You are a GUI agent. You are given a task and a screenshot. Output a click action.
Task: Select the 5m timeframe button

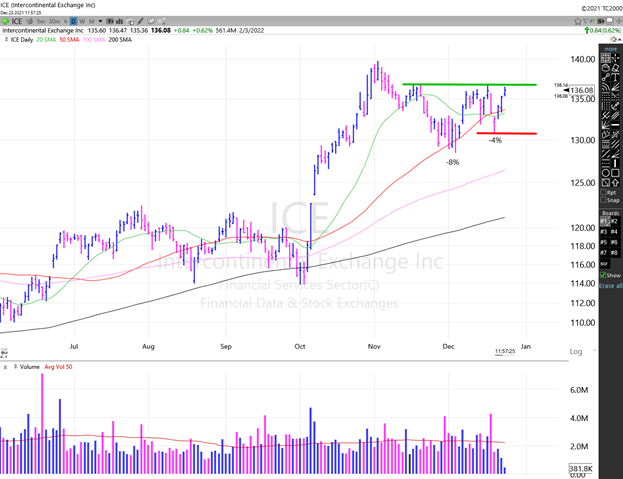tap(41, 21)
